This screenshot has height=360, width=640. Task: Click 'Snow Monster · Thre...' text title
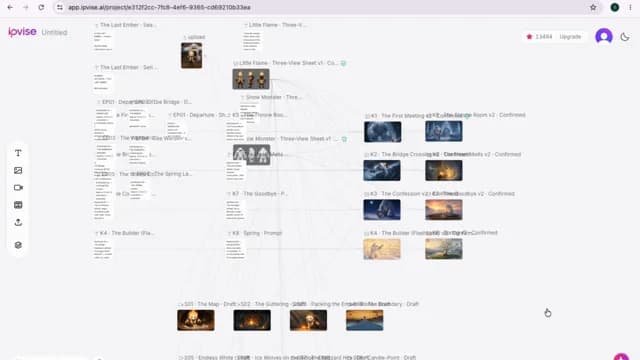273,97
